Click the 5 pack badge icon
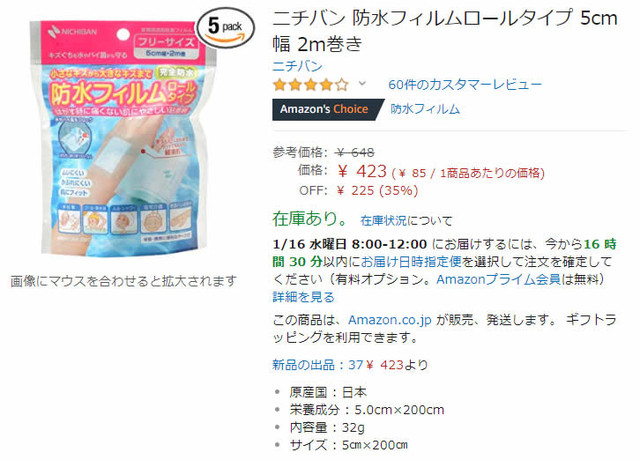640x460 pixels. (x=226, y=28)
